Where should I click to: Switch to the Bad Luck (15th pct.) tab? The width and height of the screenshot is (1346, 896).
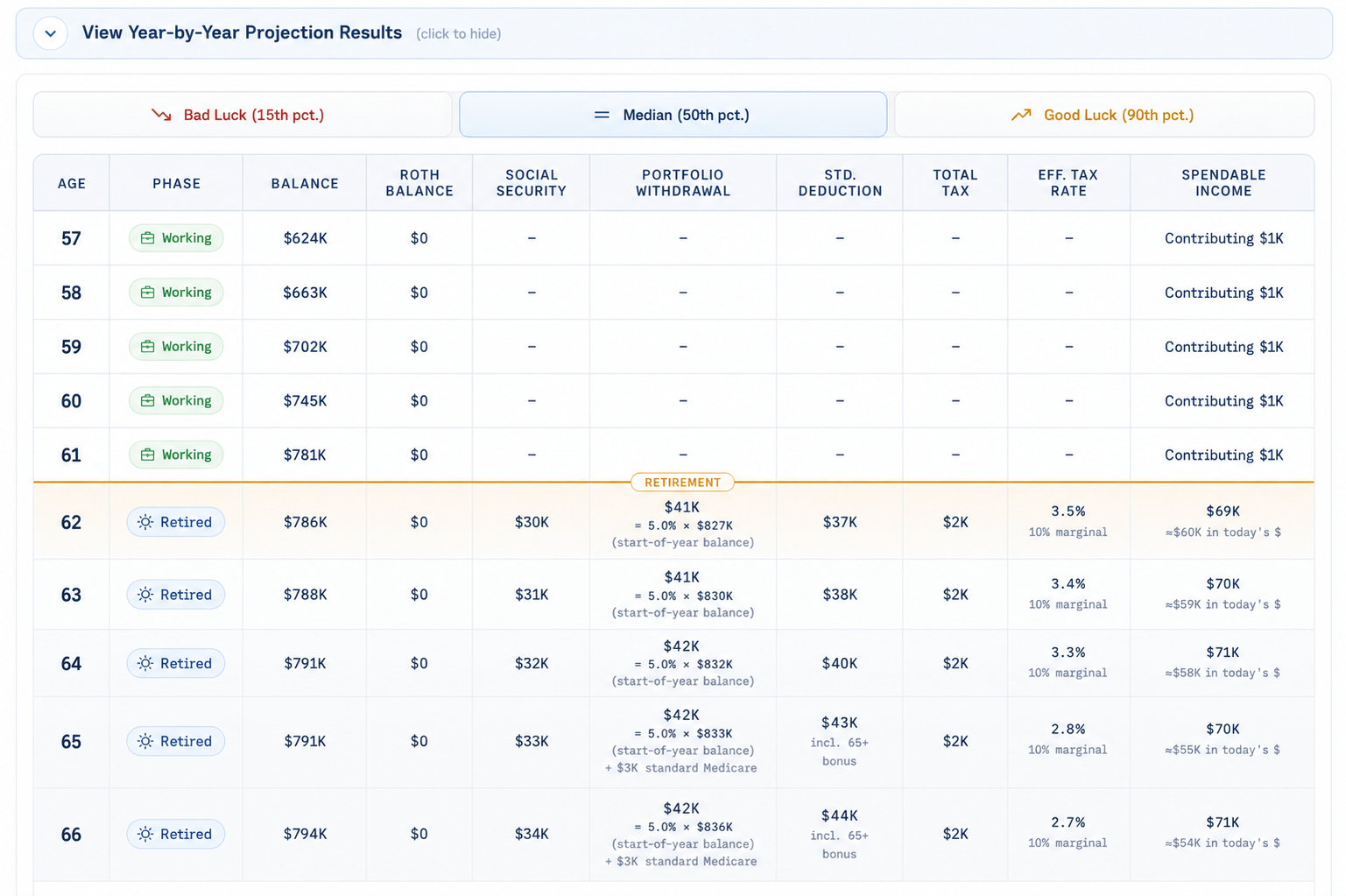(x=243, y=115)
